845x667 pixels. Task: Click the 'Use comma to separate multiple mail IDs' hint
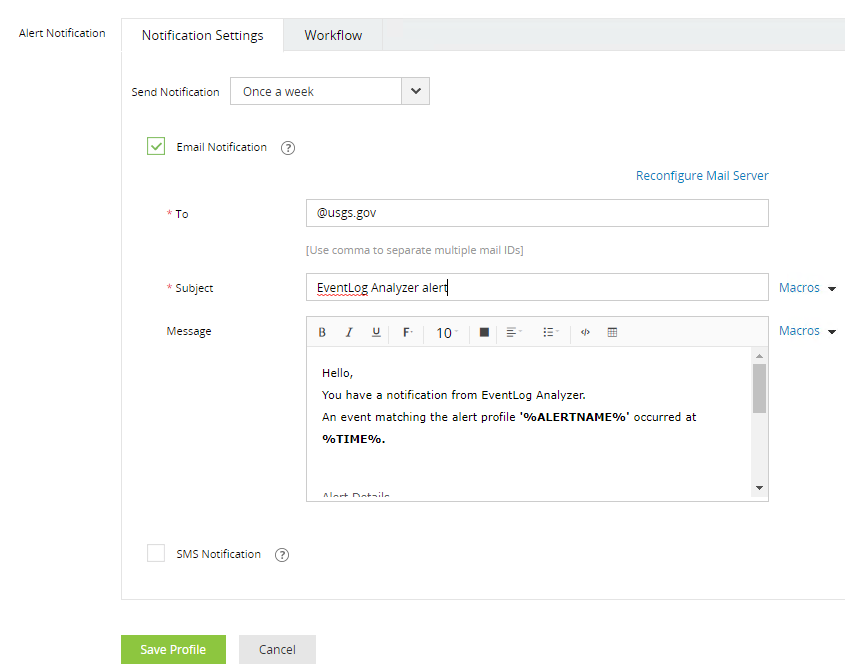pos(414,250)
